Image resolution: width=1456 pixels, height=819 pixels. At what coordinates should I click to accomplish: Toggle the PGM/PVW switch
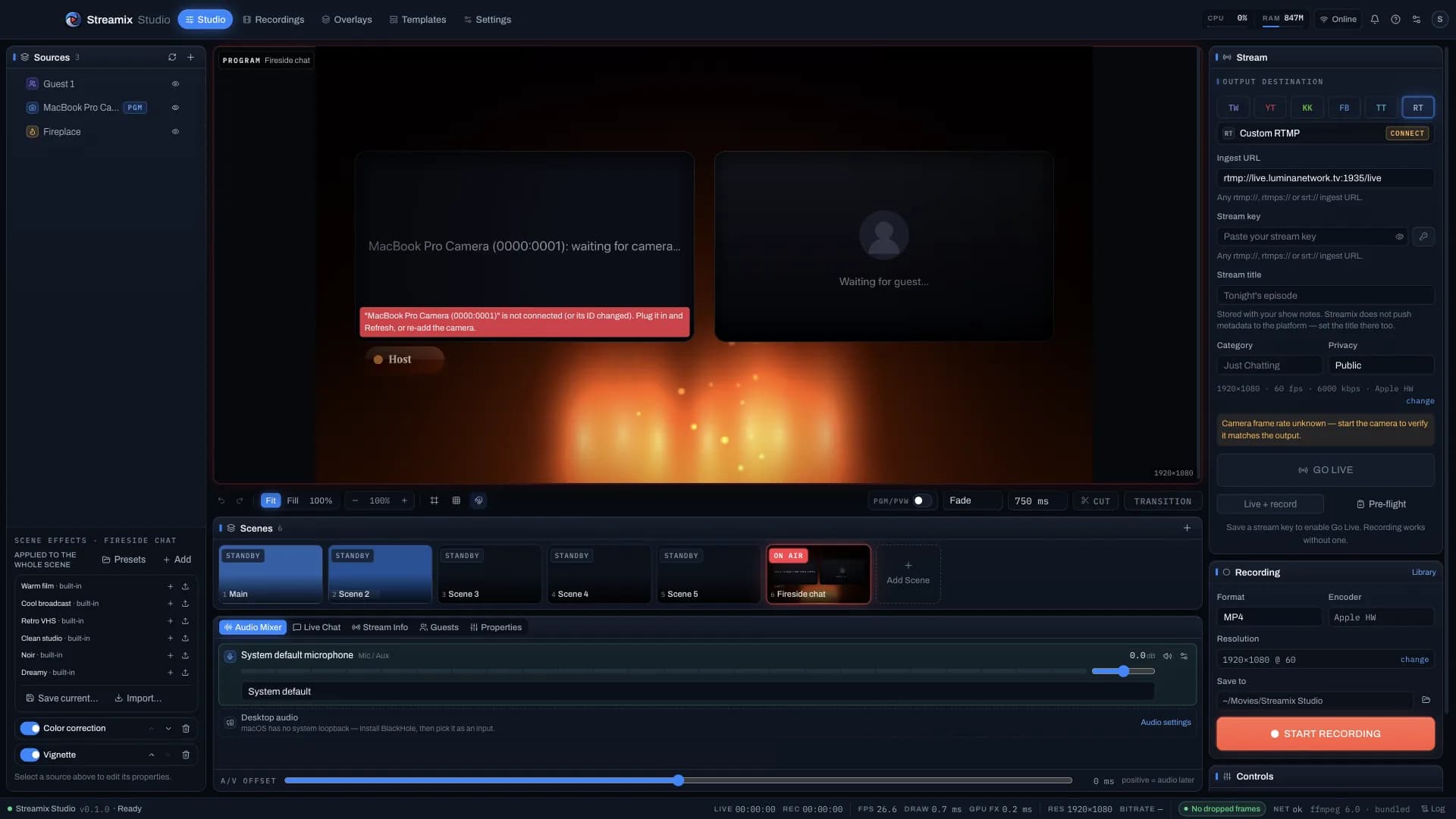tap(921, 501)
